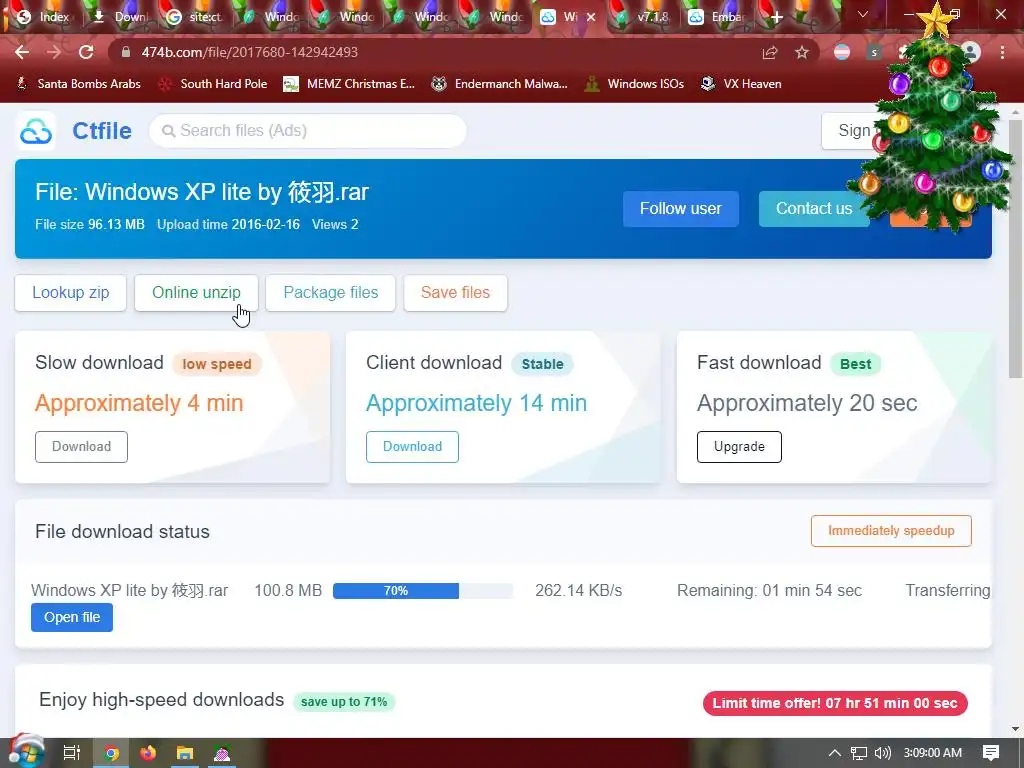Click the Online unzip button

pos(196,293)
